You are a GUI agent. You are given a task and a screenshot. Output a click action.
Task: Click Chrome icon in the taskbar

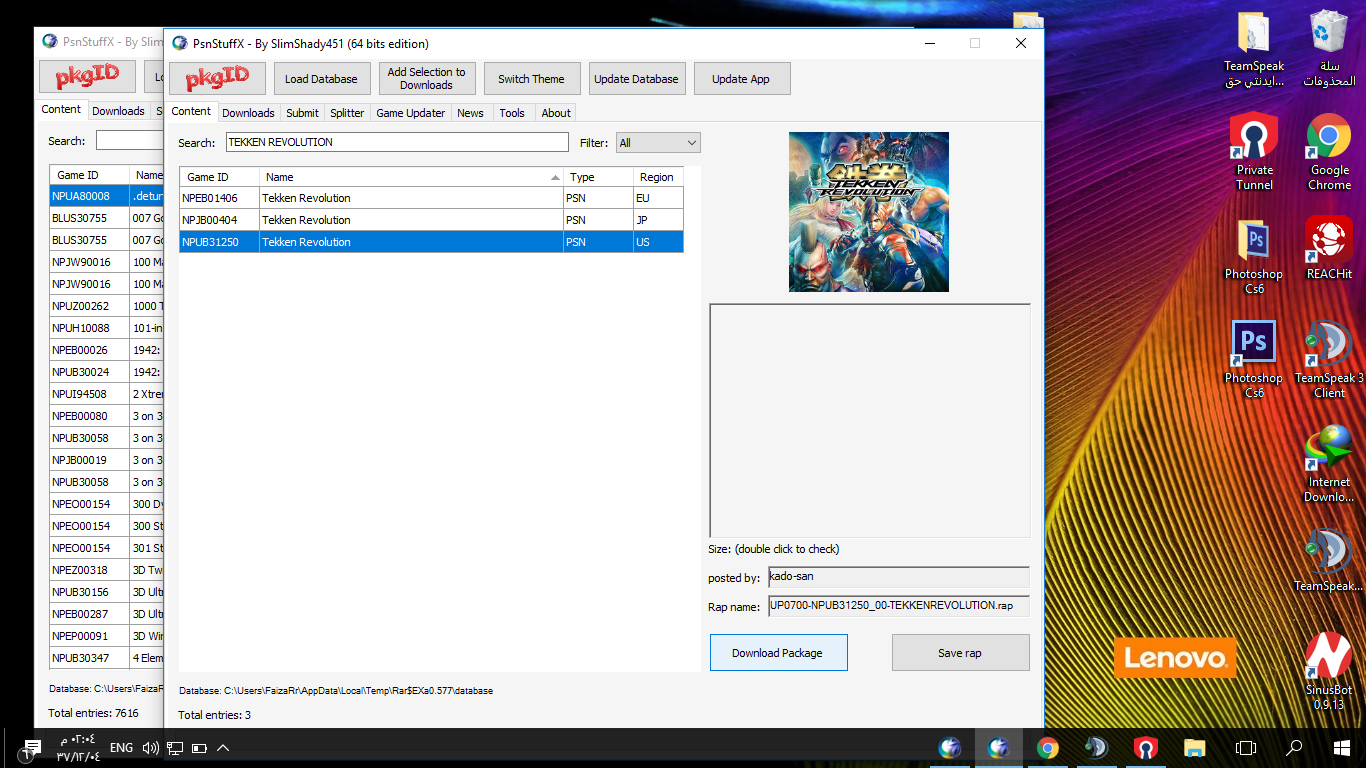[1047, 748]
